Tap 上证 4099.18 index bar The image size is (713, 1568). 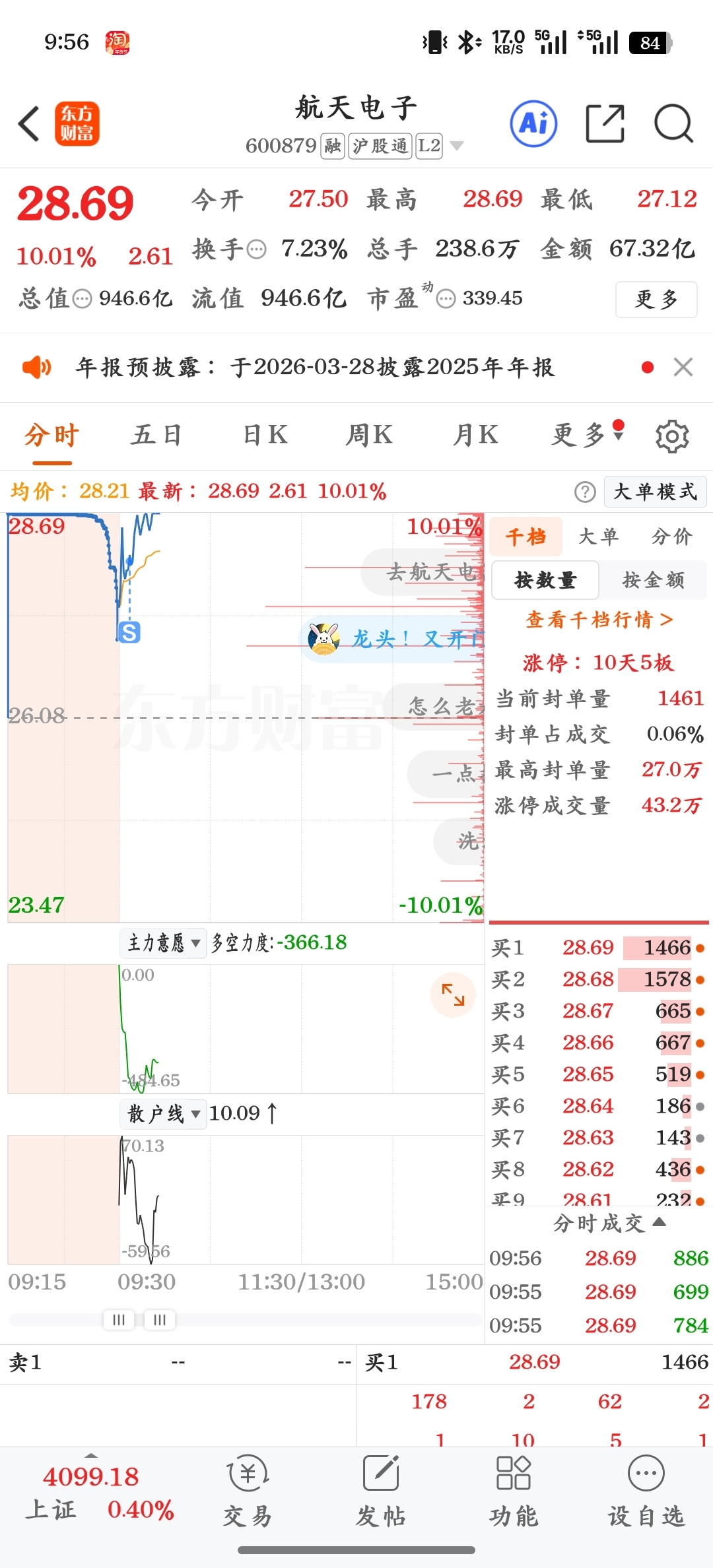(99, 1493)
